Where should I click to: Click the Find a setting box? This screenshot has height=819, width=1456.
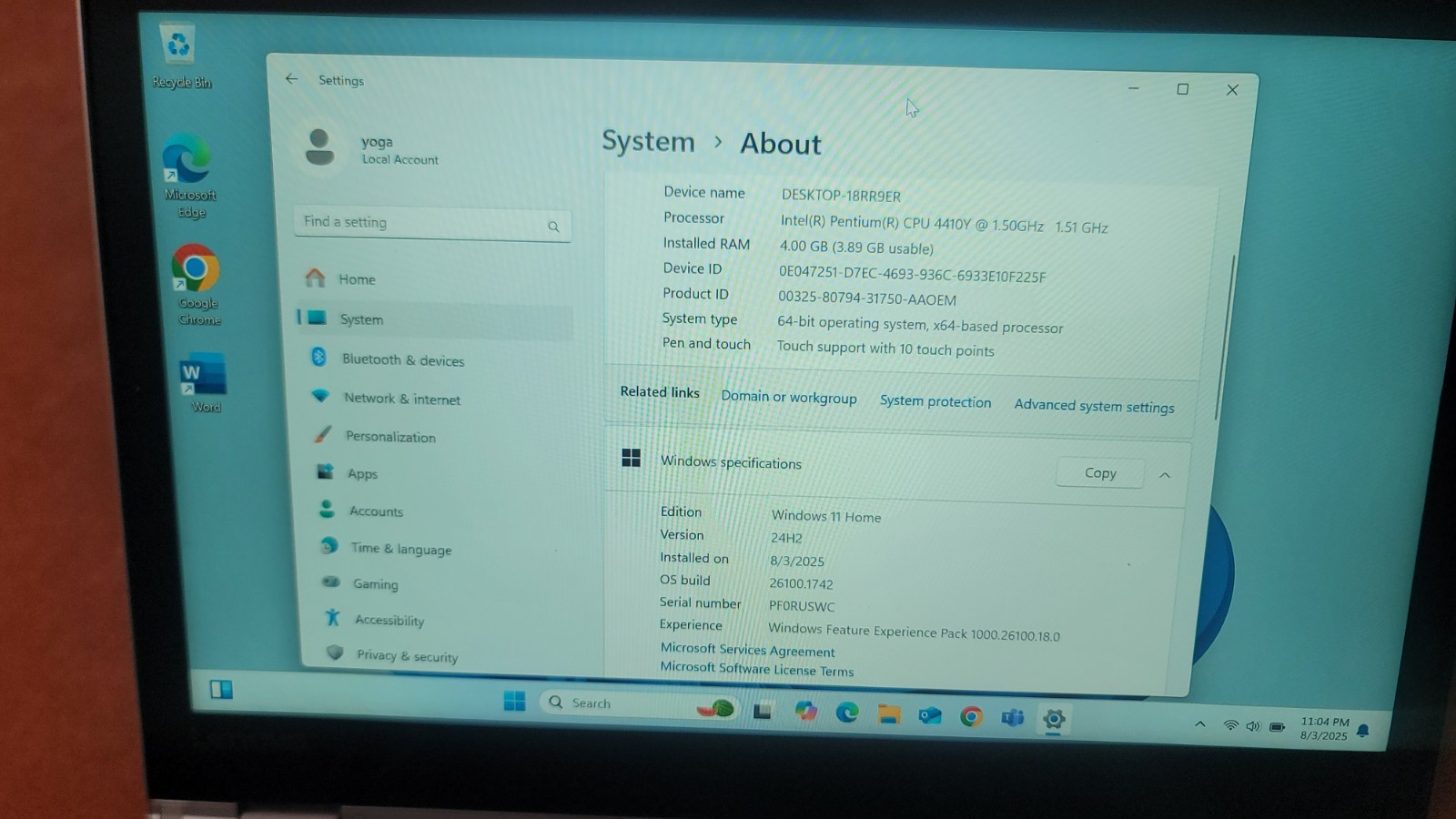tap(433, 224)
